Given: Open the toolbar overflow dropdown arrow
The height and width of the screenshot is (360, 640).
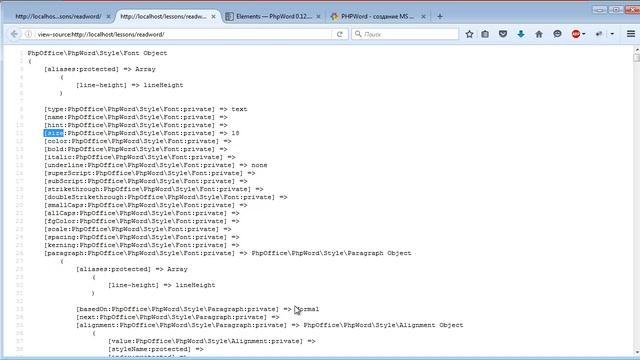Looking at the screenshot, I should point(612,34).
